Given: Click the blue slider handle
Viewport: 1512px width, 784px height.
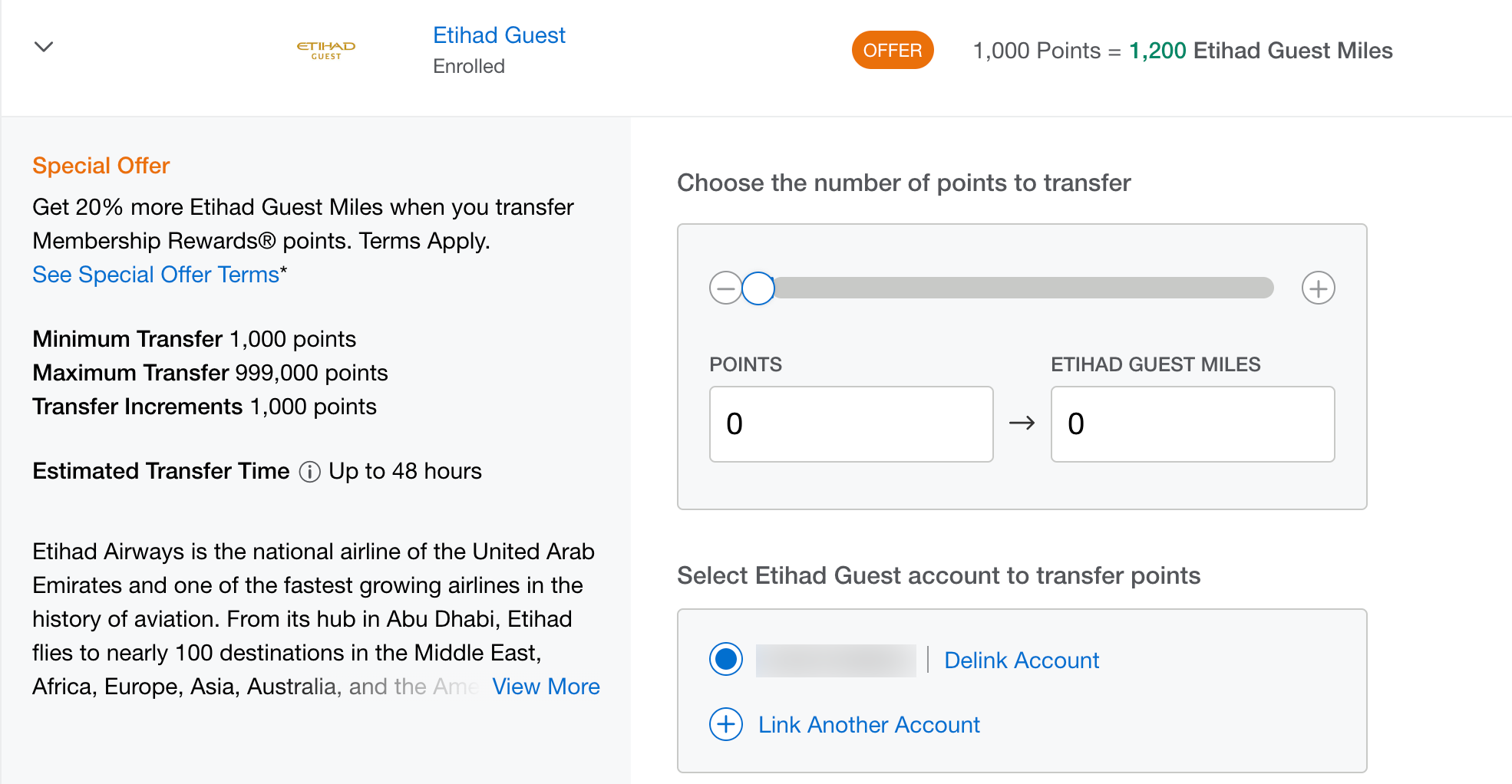Looking at the screenshot, I should (758, 288).
